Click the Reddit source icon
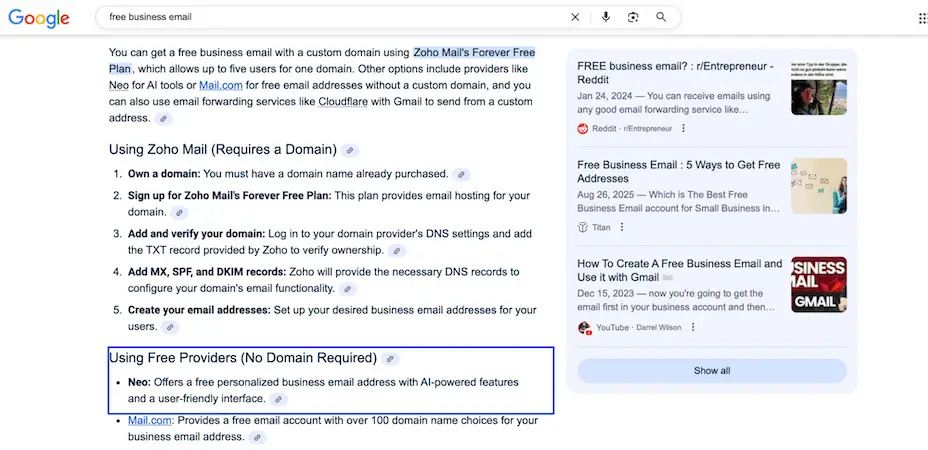This screenshot has width=928, height=450. point(583,128)
